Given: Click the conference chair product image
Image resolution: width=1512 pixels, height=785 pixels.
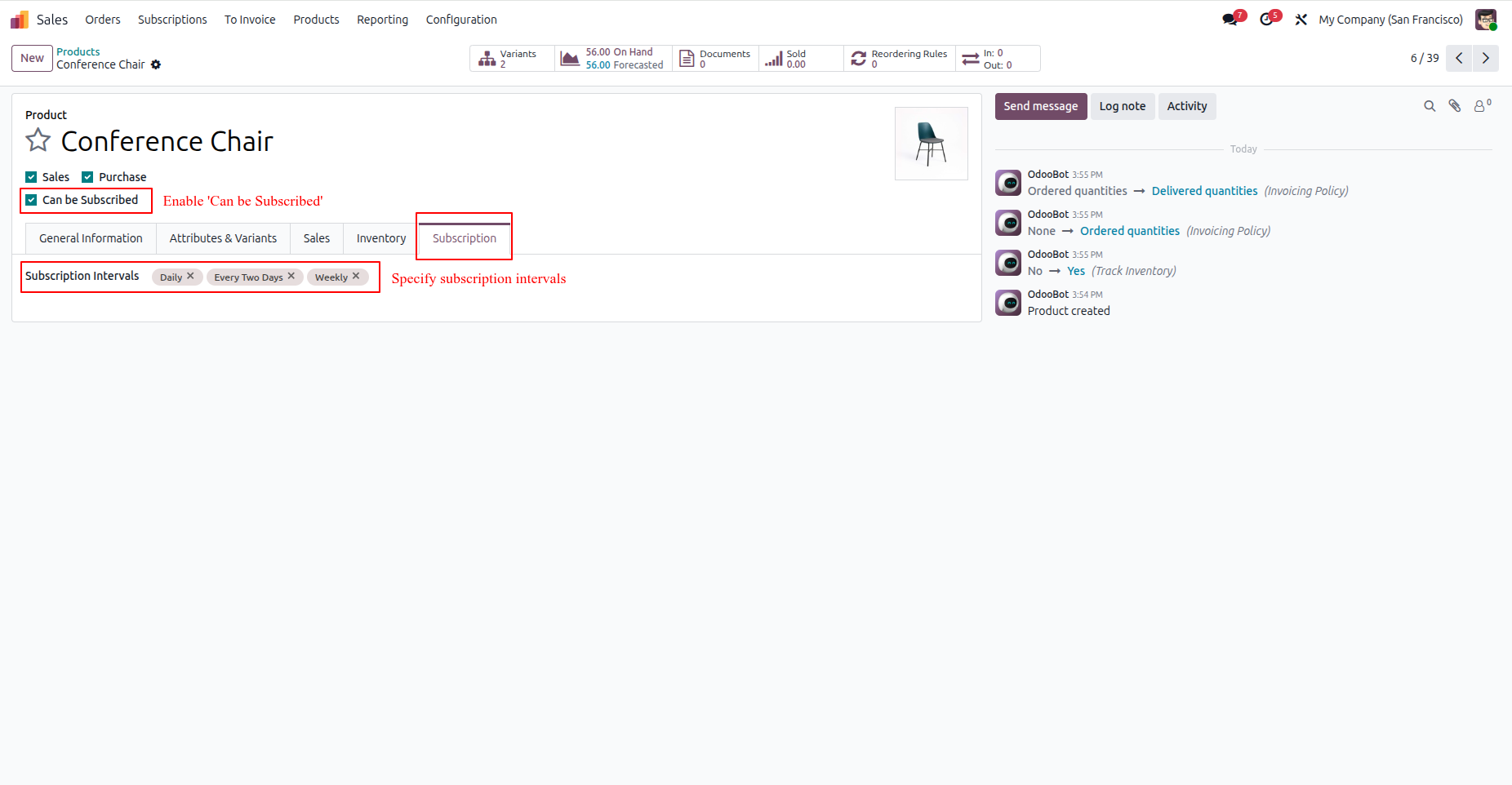Looking at the screenshot, I should coord(932,144).
